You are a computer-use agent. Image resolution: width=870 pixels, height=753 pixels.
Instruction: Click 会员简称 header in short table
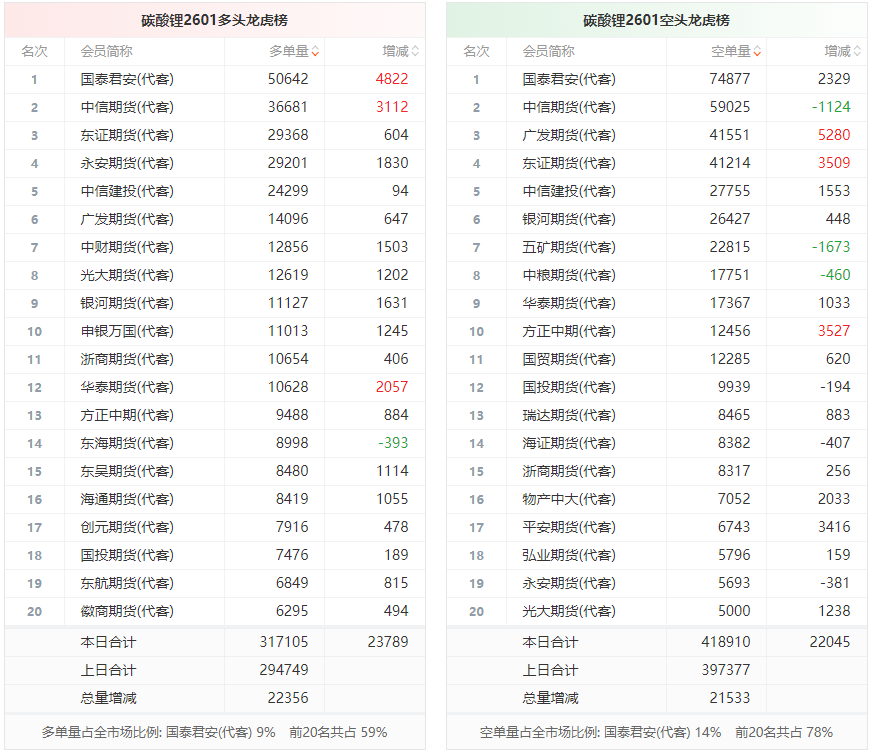point(549,52)
